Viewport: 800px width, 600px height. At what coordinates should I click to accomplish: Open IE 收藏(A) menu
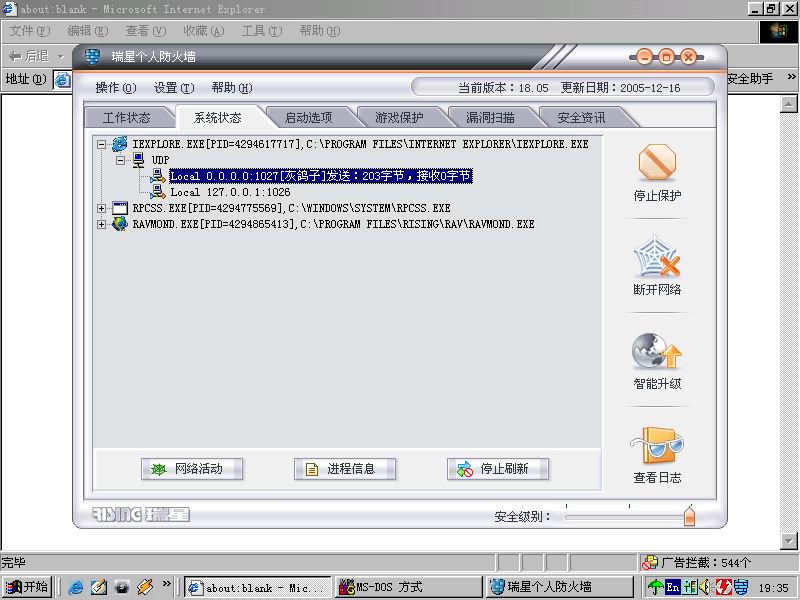(204, 31)
